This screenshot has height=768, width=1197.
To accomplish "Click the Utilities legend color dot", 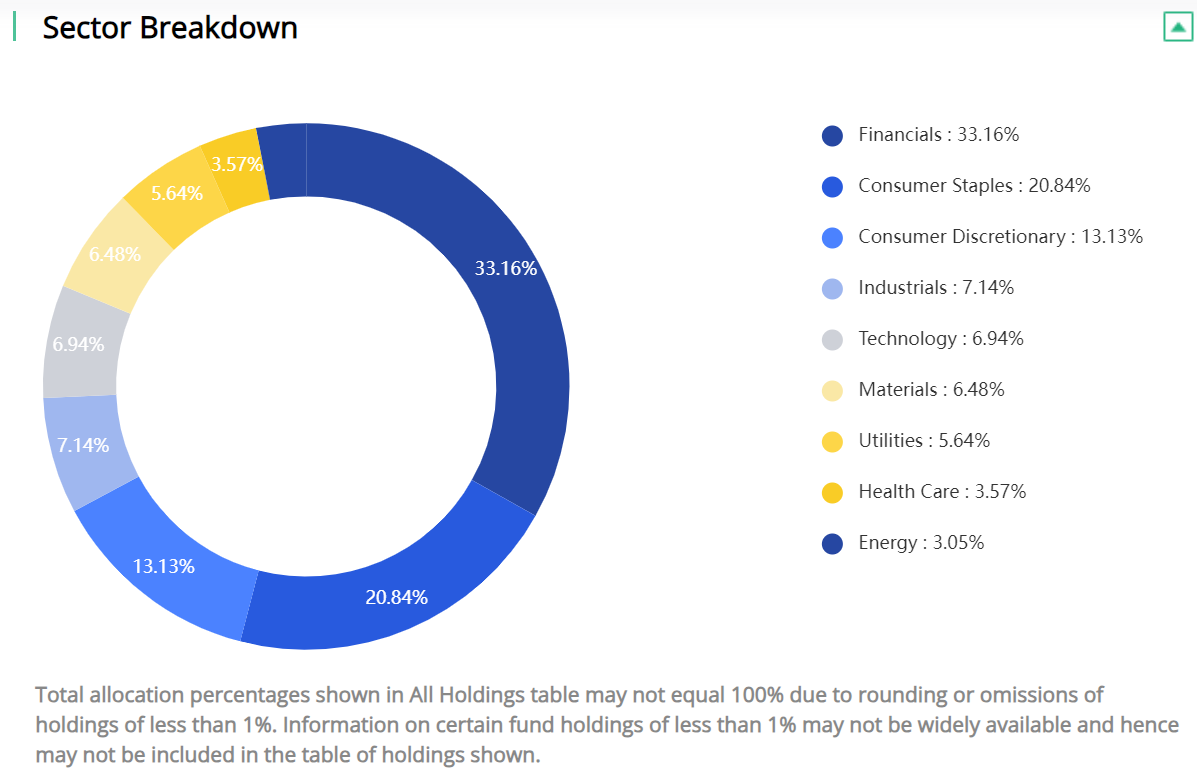I will pos(832,441).
